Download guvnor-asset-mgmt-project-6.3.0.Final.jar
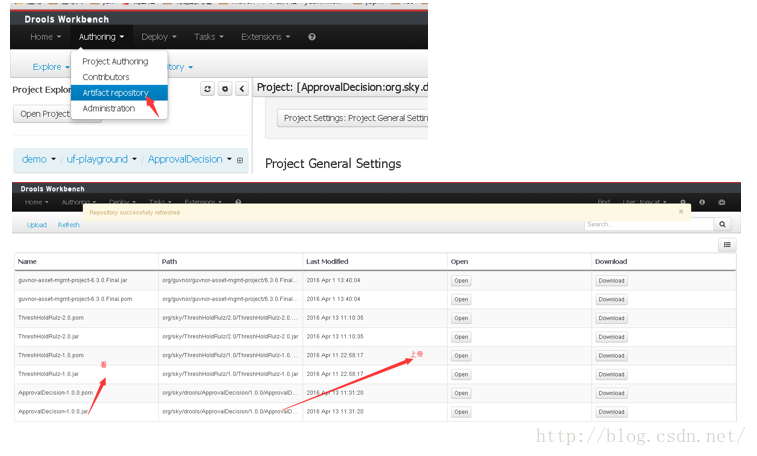 coord(611,281)
